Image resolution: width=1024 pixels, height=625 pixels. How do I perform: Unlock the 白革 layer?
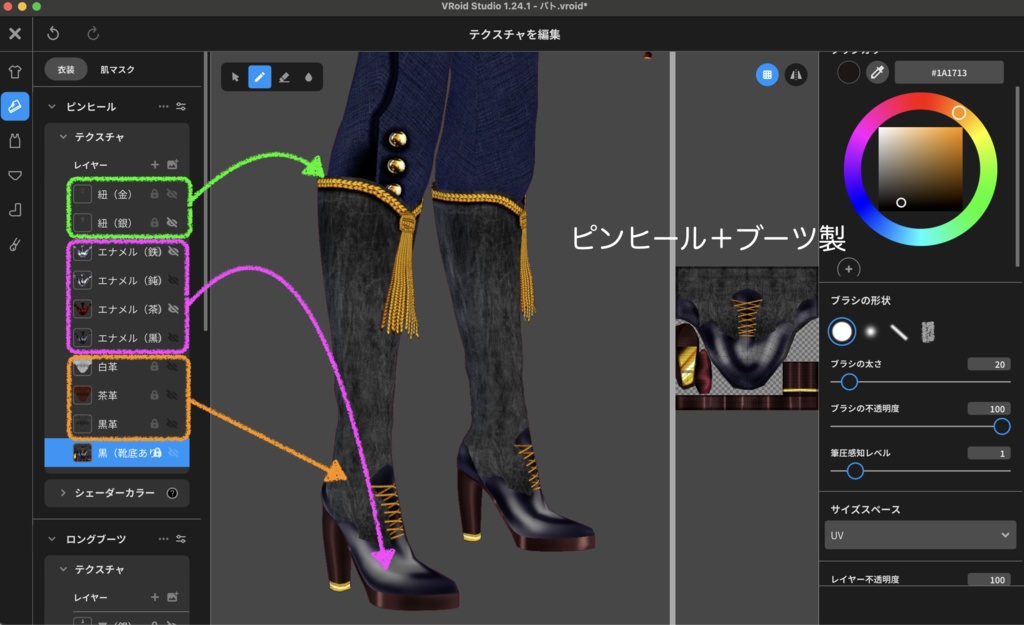tap(155, 365)
